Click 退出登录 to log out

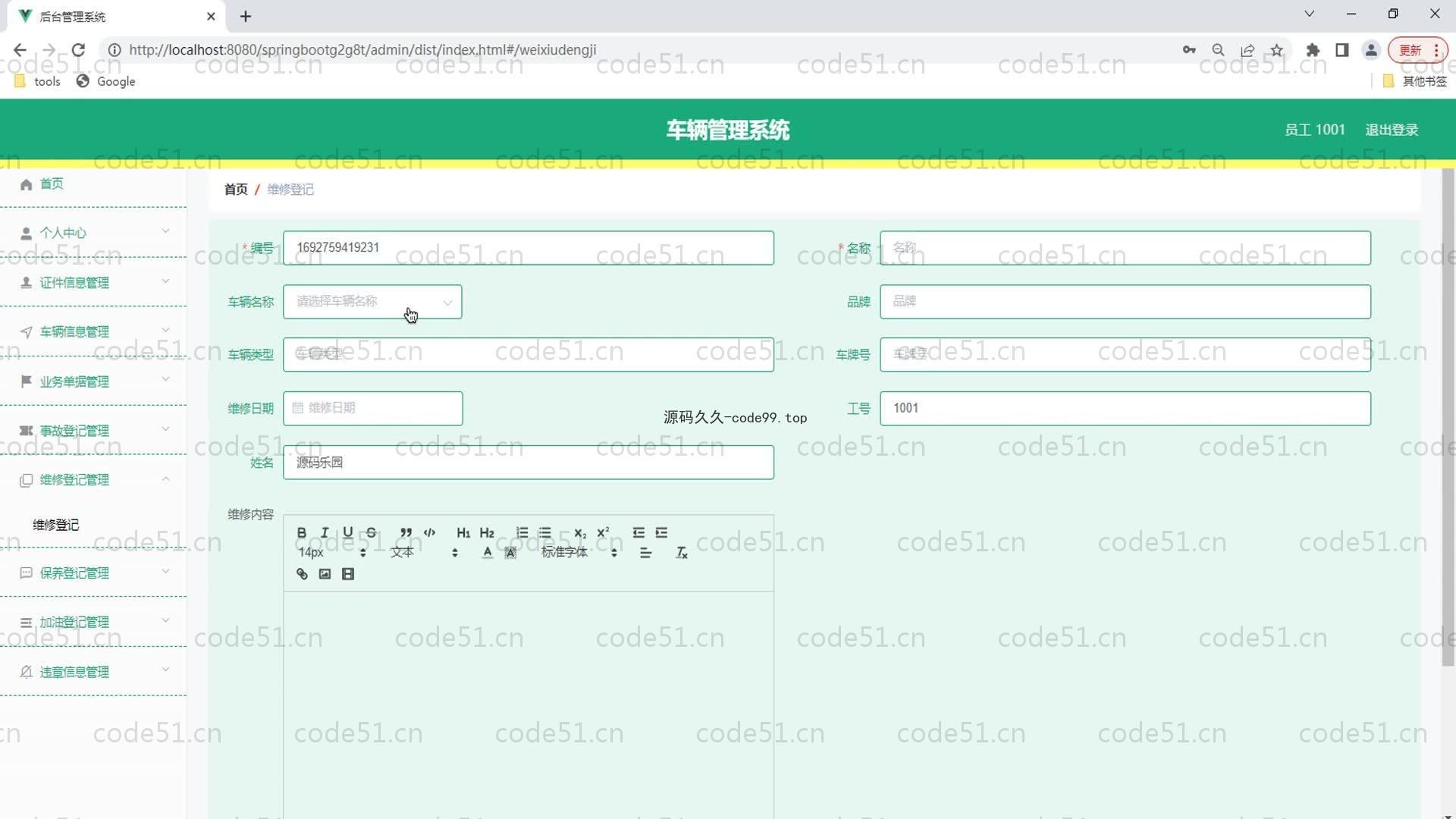point(1392,130)
